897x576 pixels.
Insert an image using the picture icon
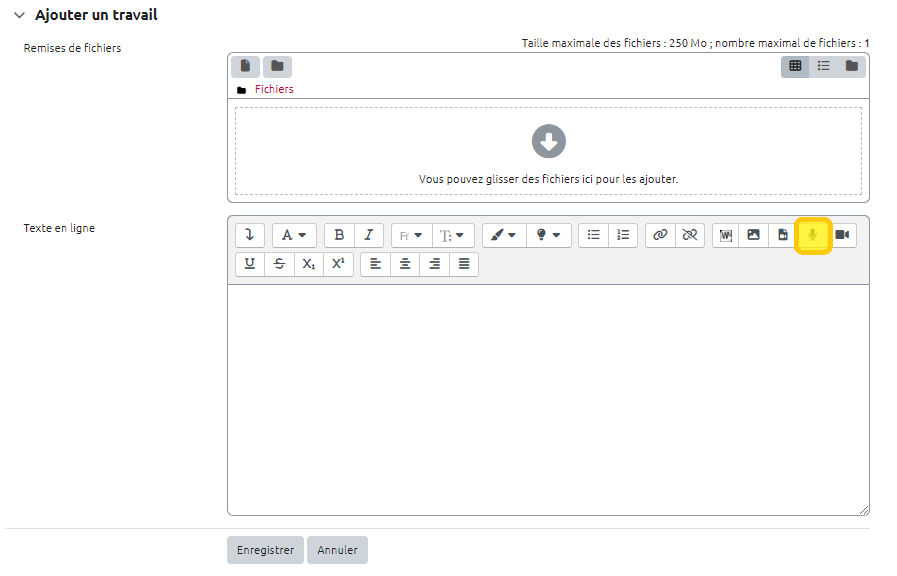754,235
